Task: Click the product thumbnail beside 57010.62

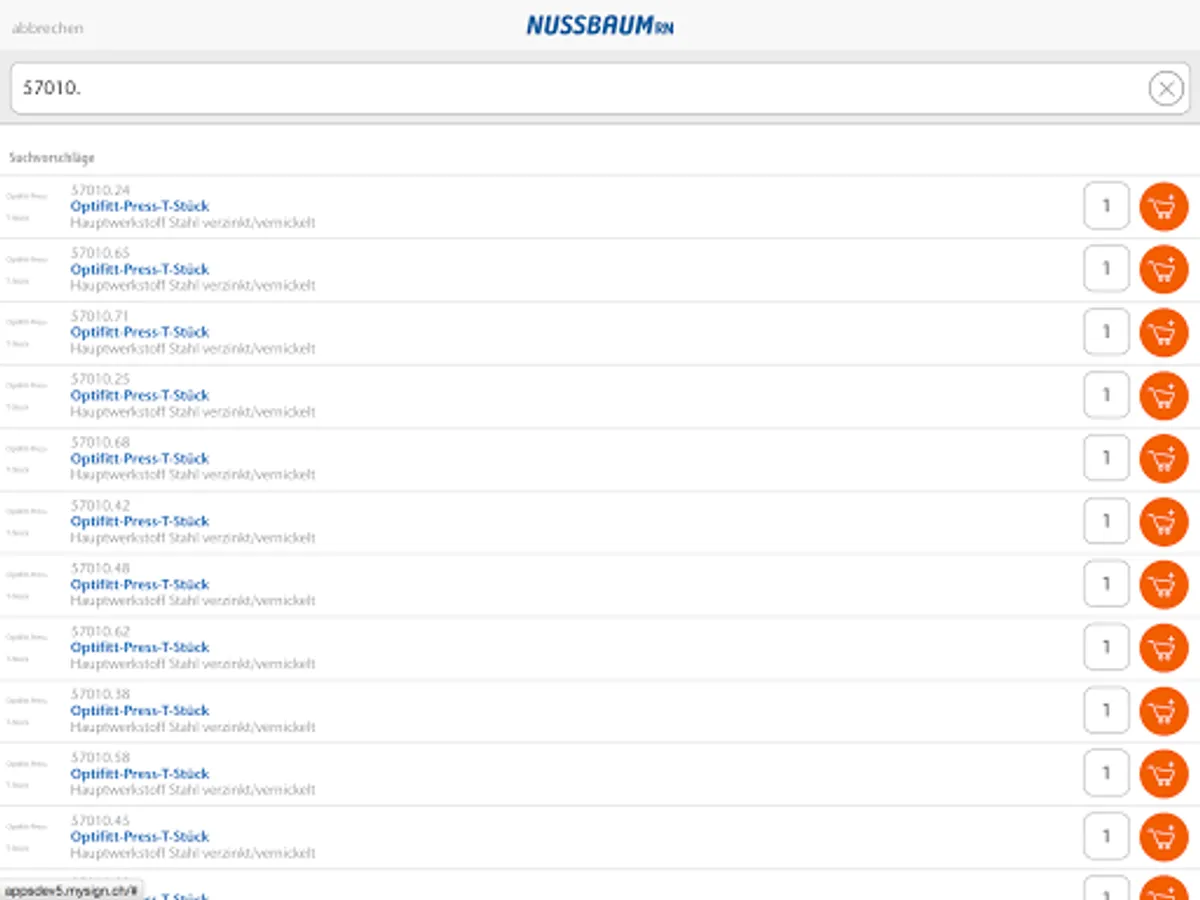Action: coord(26,648)
